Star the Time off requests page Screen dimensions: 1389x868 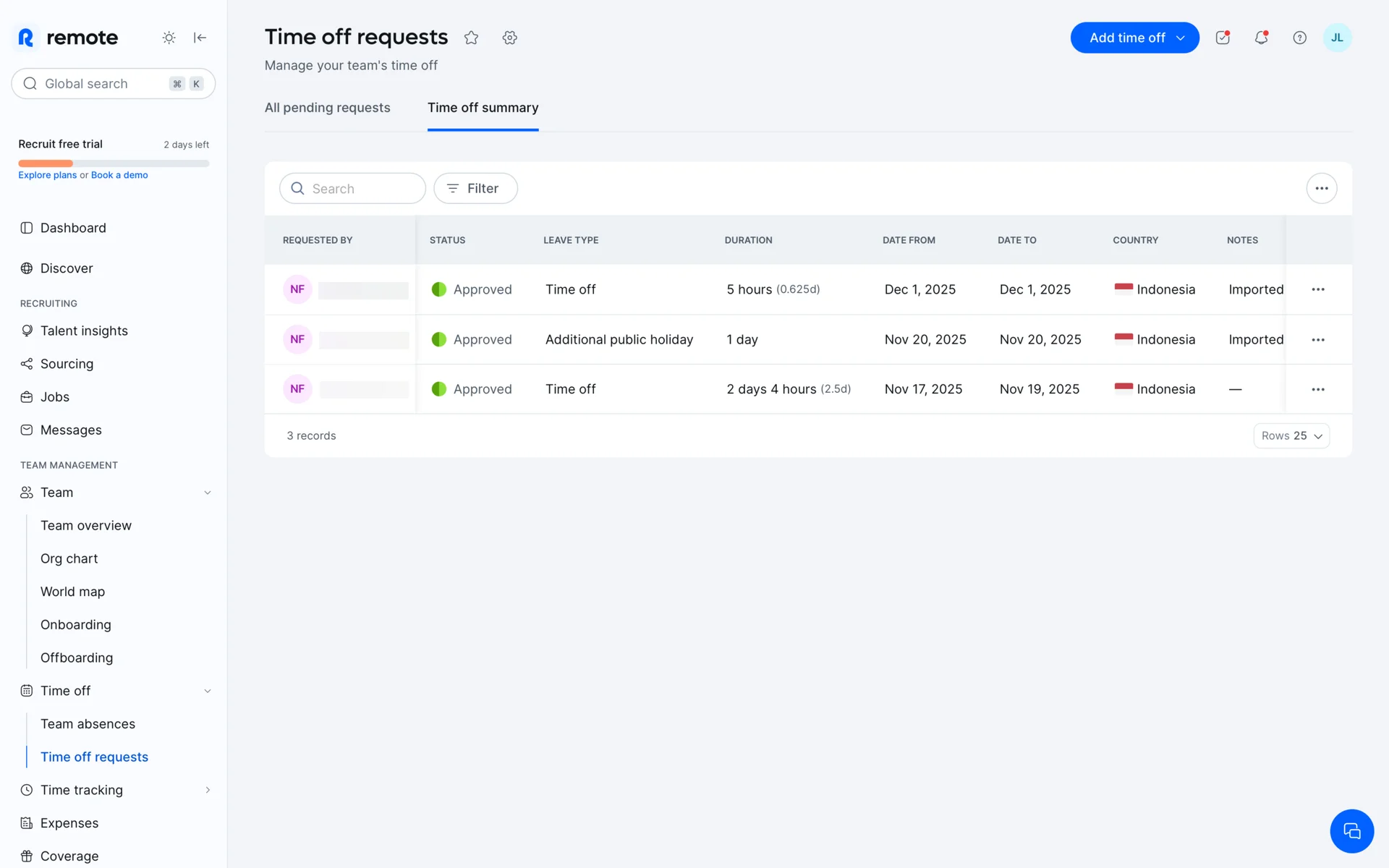click(x=471, y=38)
